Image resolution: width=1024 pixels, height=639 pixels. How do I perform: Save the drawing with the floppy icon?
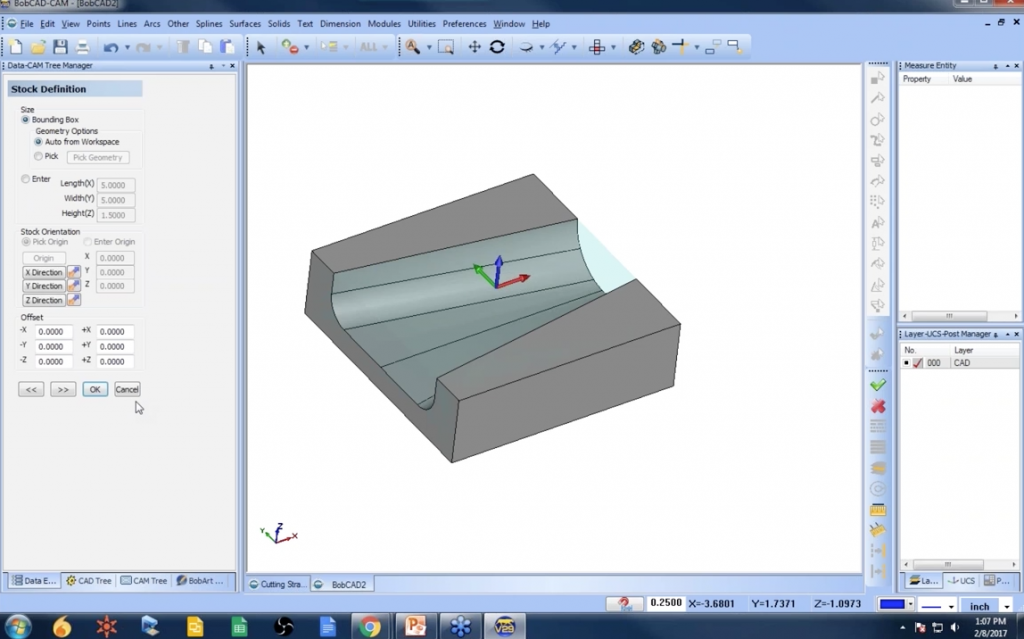(x=60, y=46)
